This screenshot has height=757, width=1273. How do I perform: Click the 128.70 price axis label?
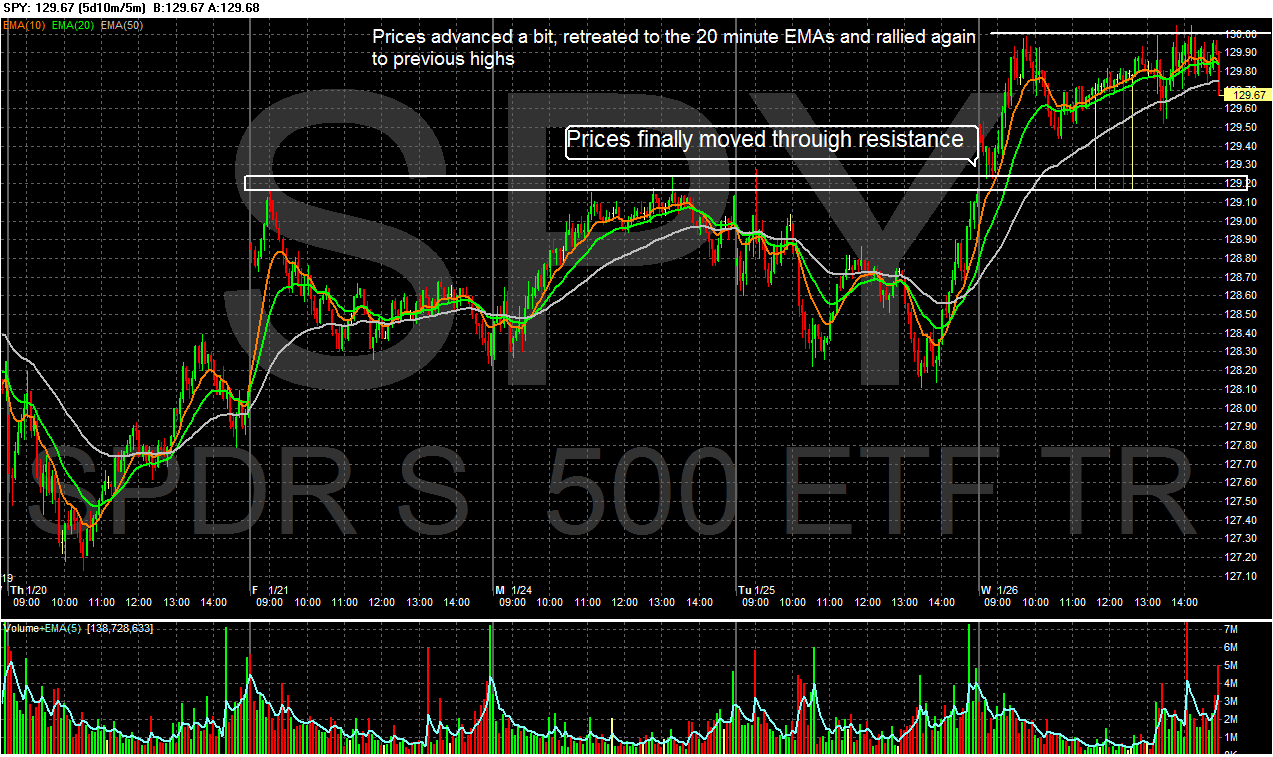[x=1241, y=277]
